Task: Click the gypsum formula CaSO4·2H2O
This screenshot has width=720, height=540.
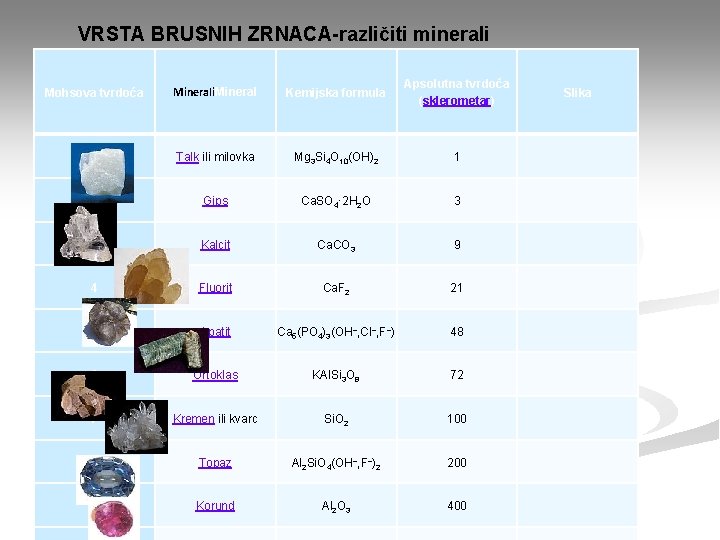Action: coord(336,201)
